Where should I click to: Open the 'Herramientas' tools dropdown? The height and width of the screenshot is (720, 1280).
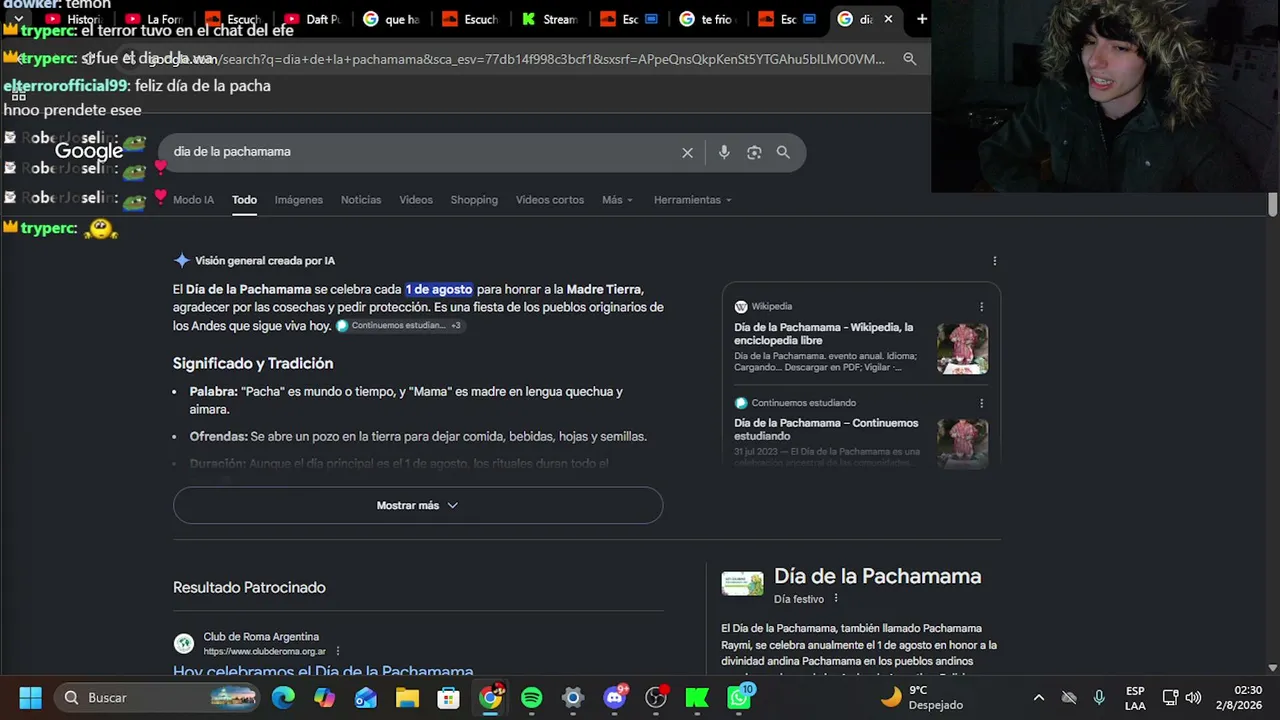pyautogui.click(x=692, y=200)
